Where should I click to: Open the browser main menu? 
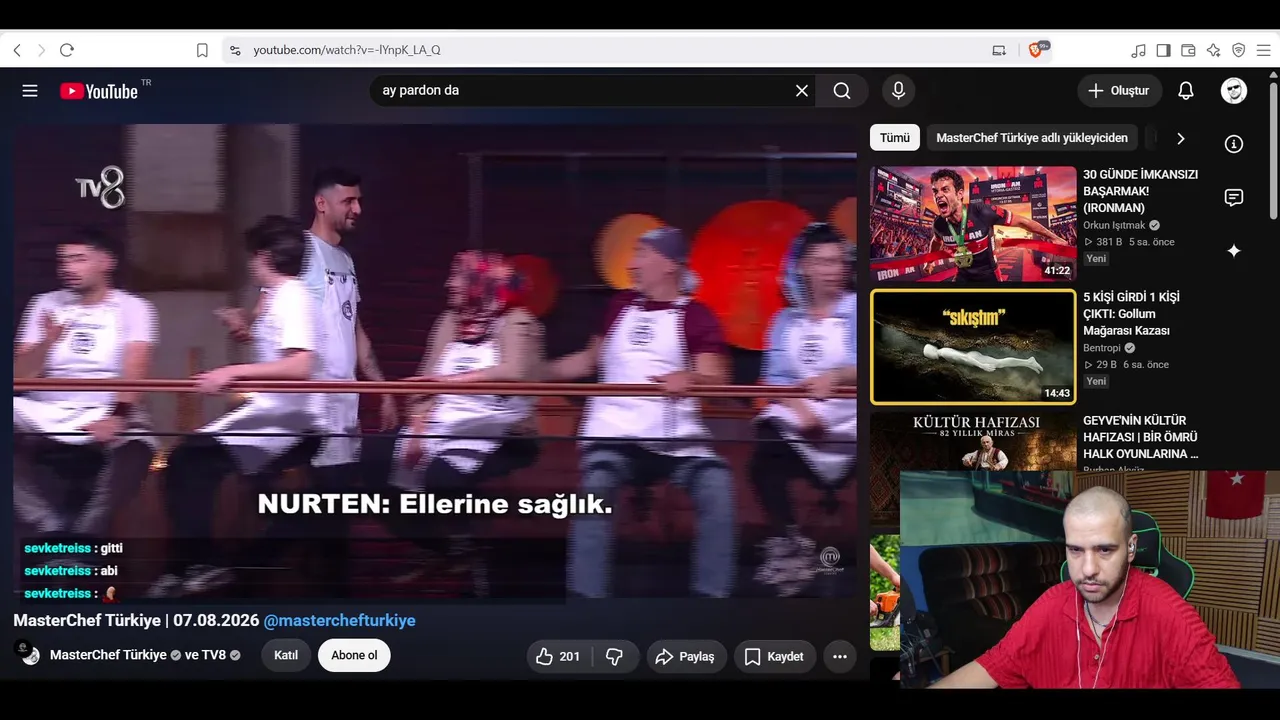click(1264, 50)
